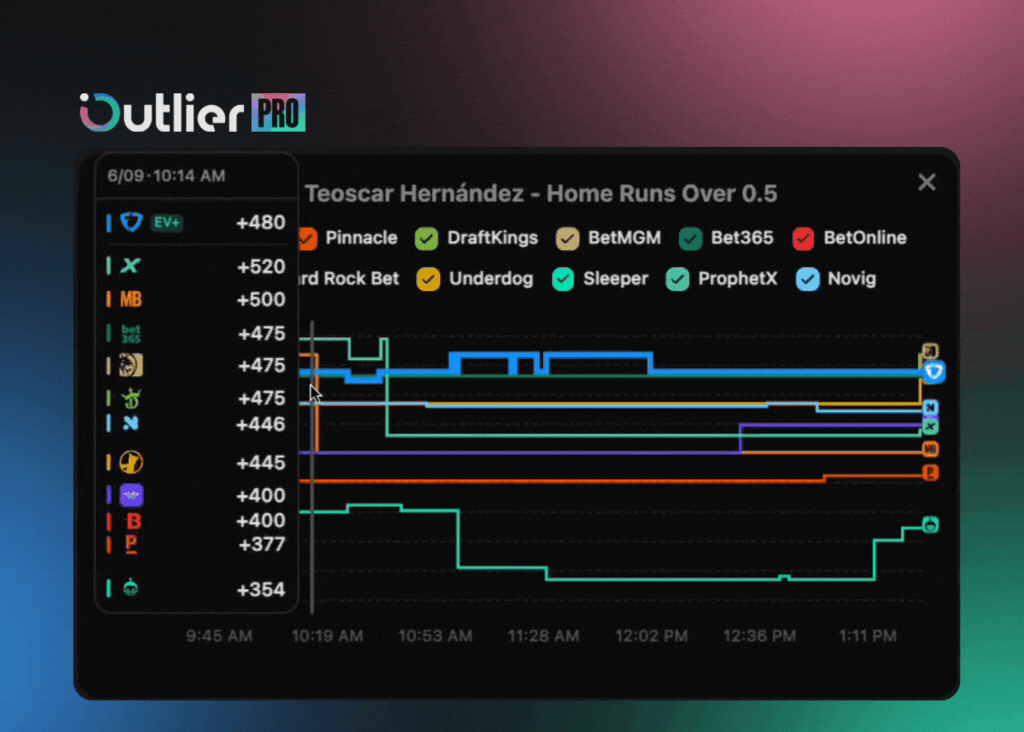Screen dimensions: 1024x732
Task: Click the Pinnacle marker at chart line end
Action: coord(931,472)
